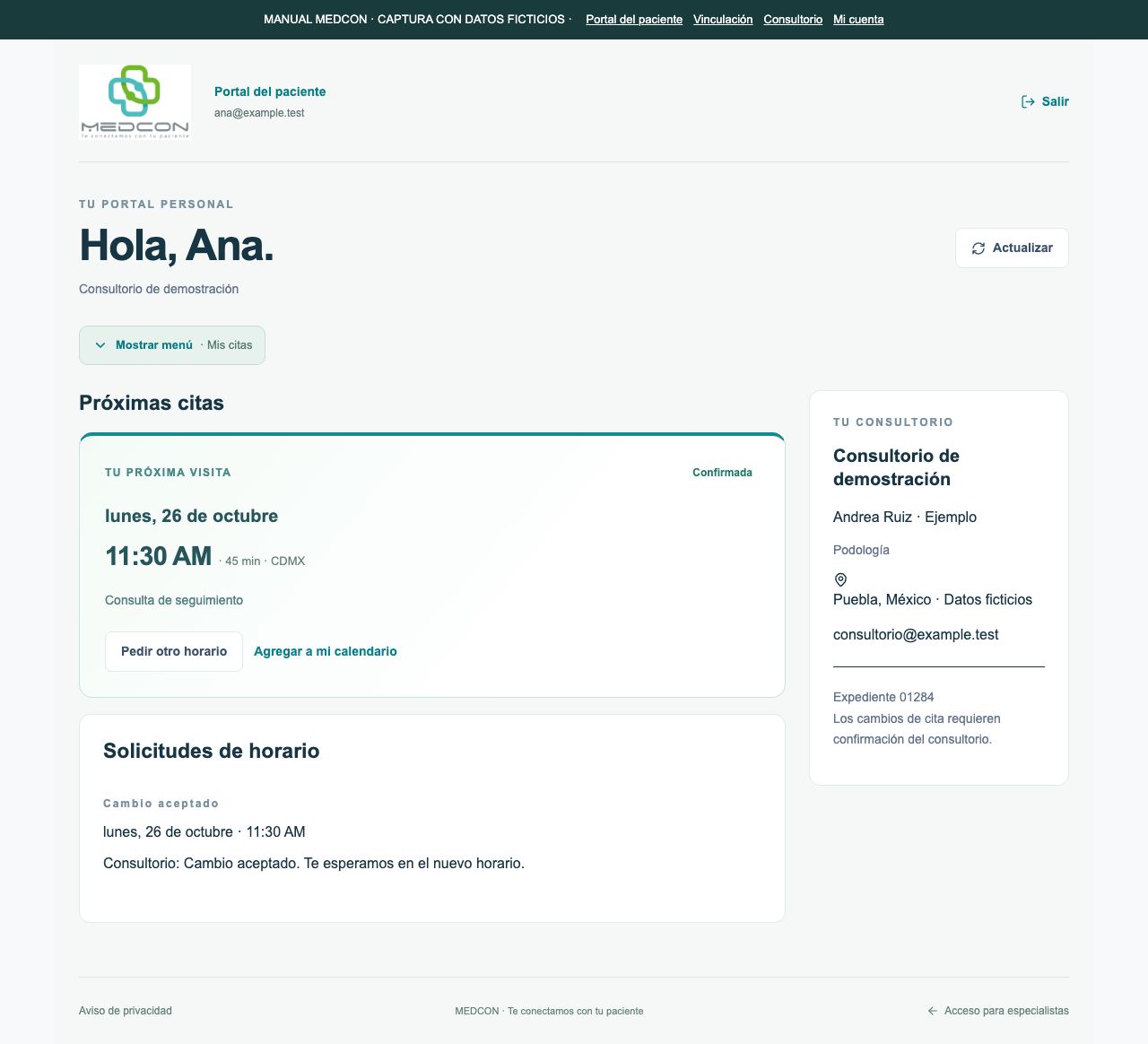
Task: Click Puebla, México · Datos ficticios location text
Action: (x=933, y=600)
